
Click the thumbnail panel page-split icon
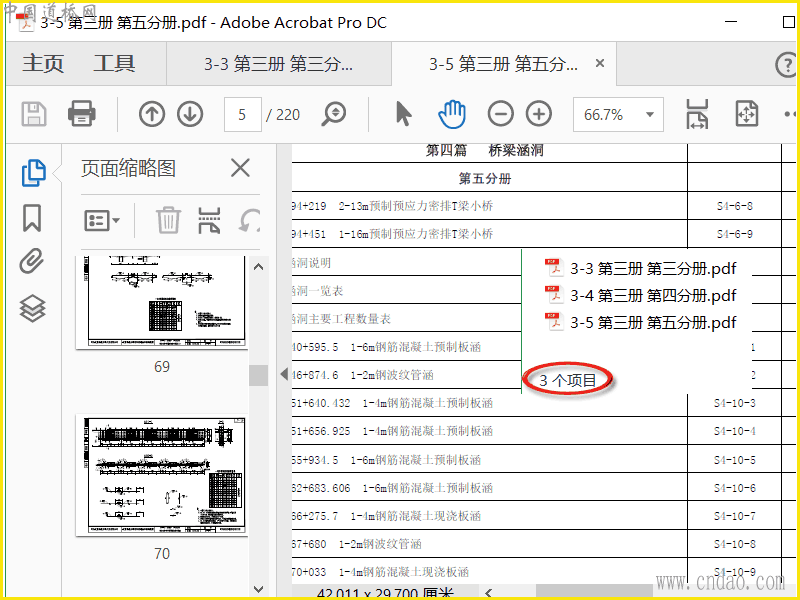[209, 220]
